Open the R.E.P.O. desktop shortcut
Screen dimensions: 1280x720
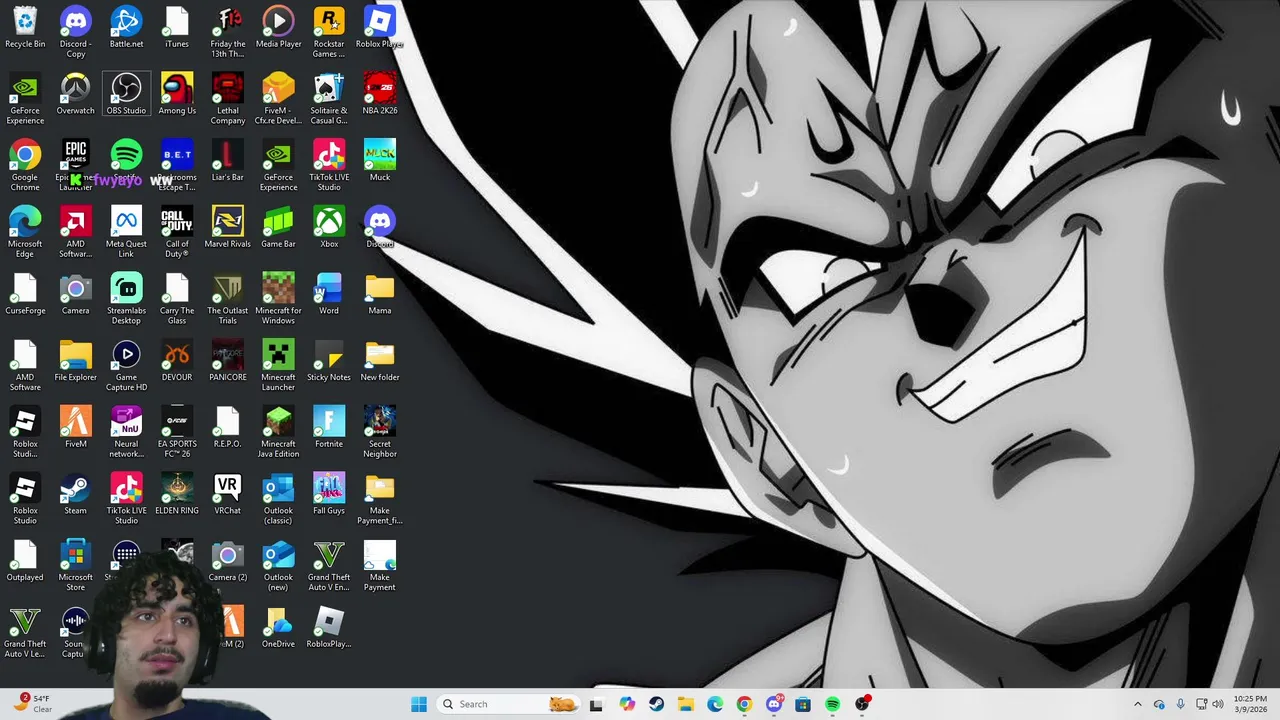click(x=228, y=429)
